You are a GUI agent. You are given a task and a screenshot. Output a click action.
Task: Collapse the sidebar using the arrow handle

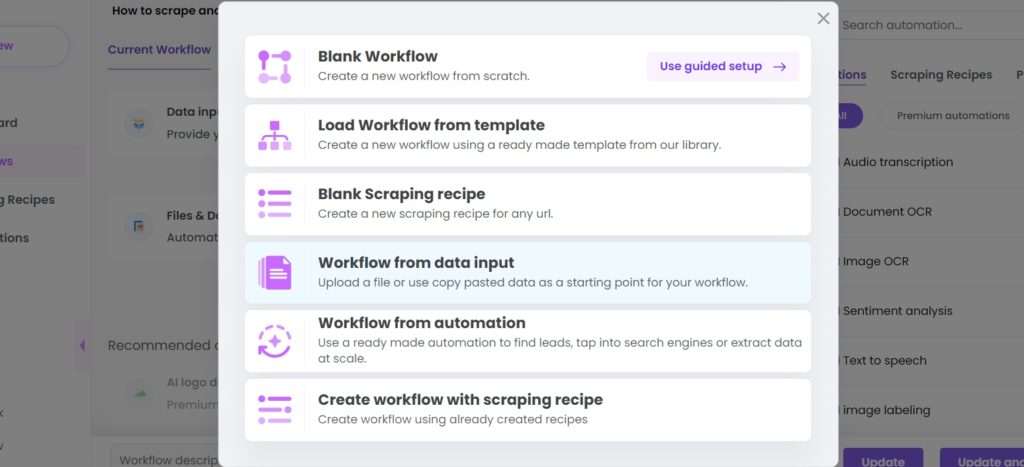82,346
